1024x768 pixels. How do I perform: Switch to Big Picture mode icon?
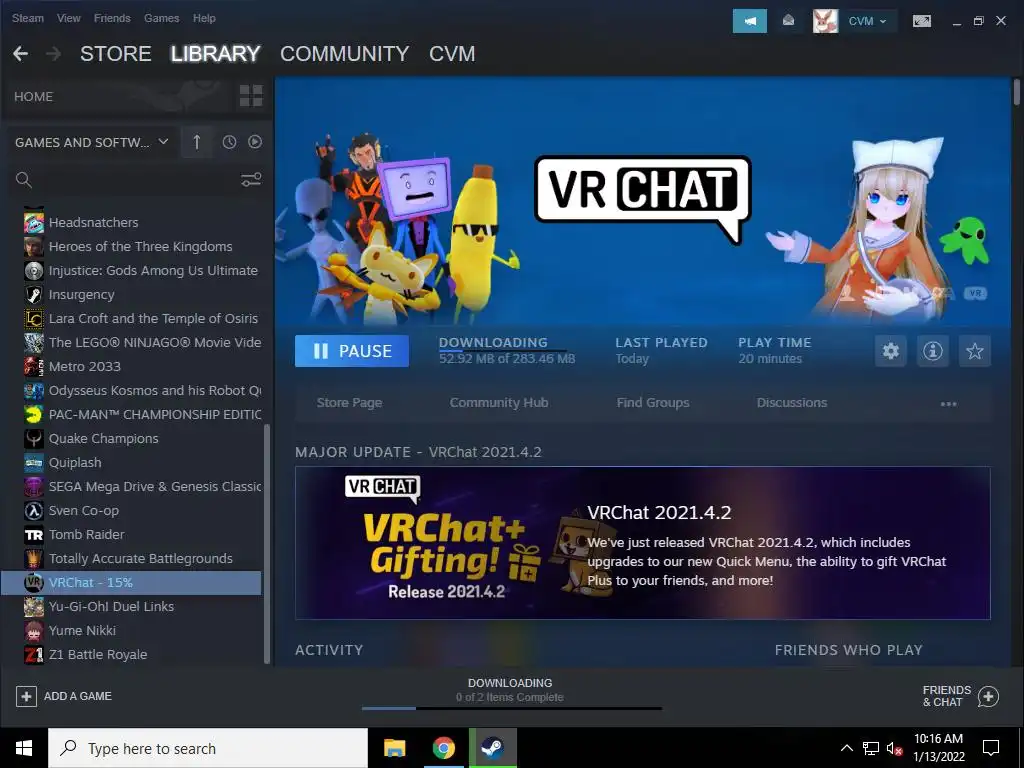pyautogui.click(x=921, y=21)
